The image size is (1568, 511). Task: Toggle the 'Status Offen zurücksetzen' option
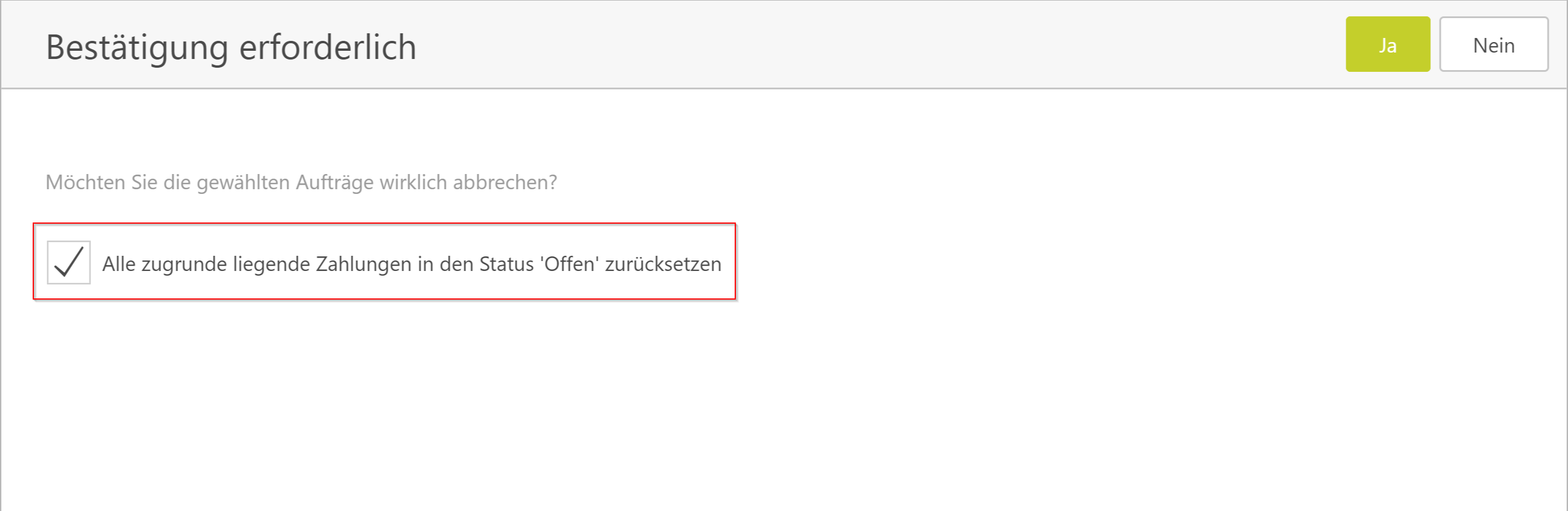coord(69,262)
